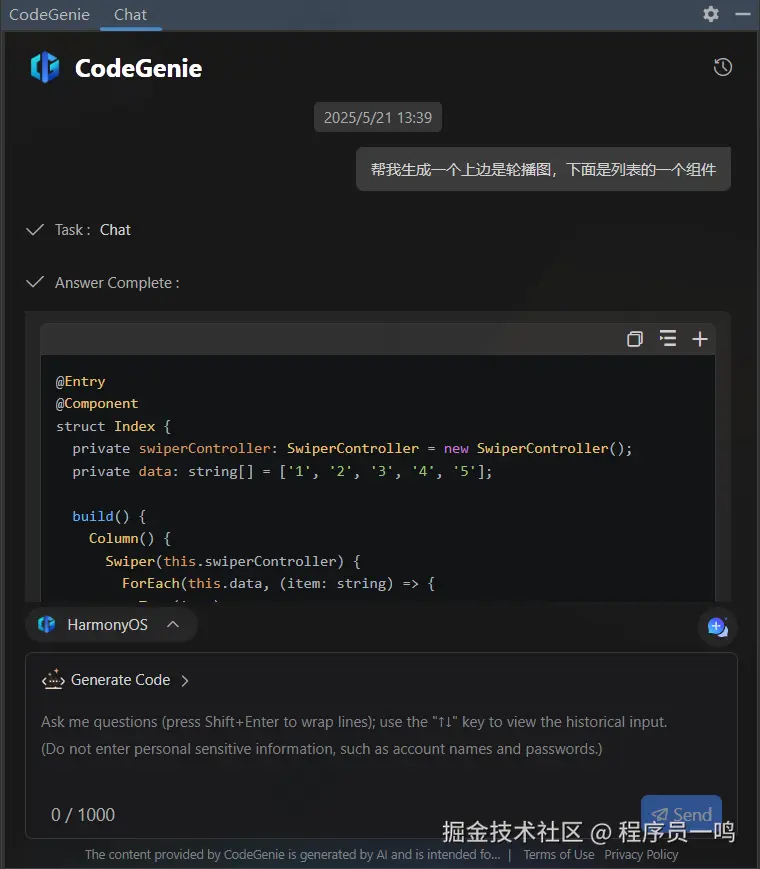This screenshot has width=760, height=869.
Task: Expand the HarmonyOS dropdown chevron
Action: click(173, 625)
